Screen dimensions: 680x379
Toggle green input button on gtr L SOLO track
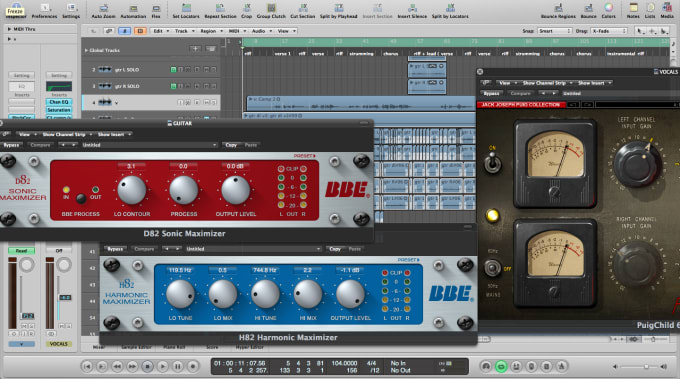[173, 69]
